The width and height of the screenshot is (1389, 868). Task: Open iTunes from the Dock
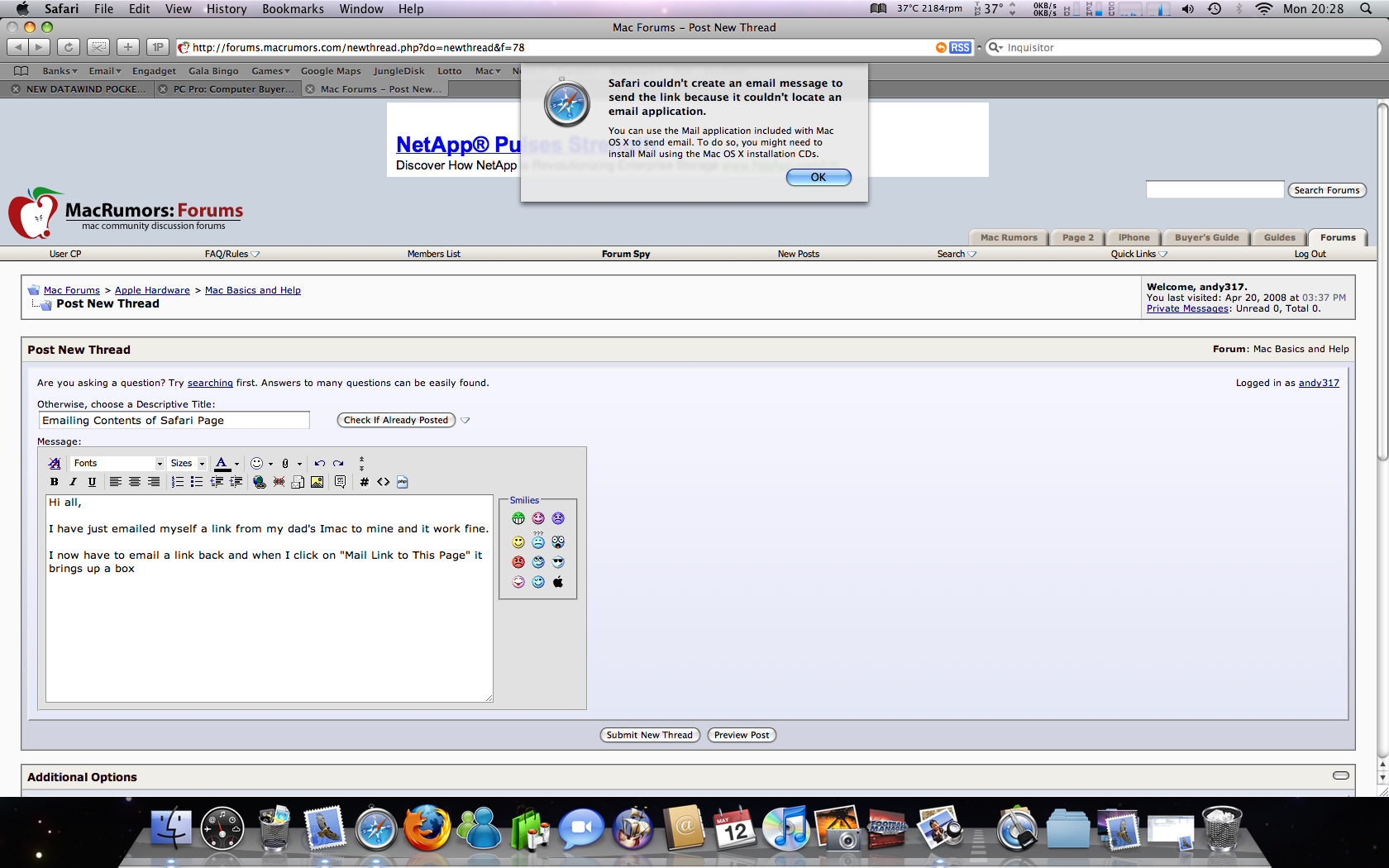[785, 828]
